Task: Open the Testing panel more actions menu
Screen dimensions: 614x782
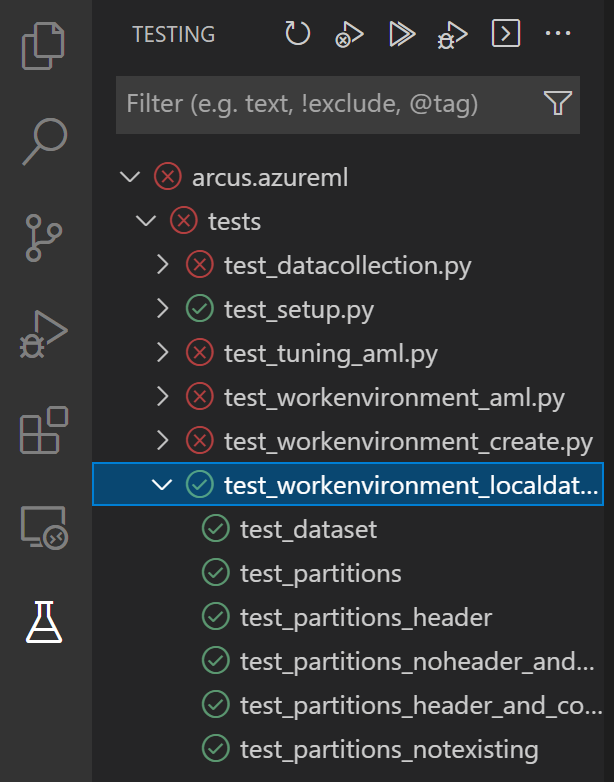Action: [x=557, y=34]
